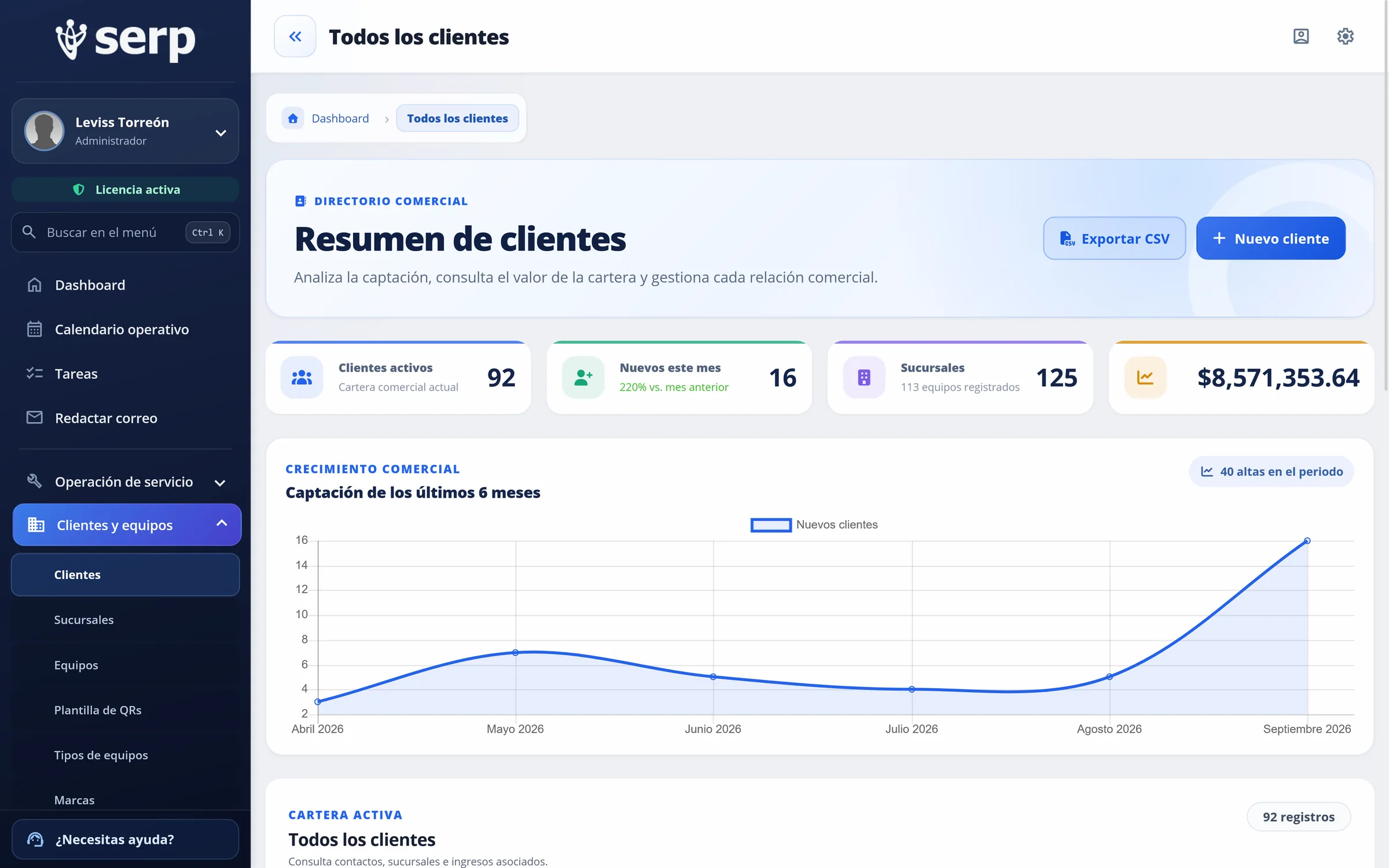Click the search magnifier icon in menu

(29, 232)
